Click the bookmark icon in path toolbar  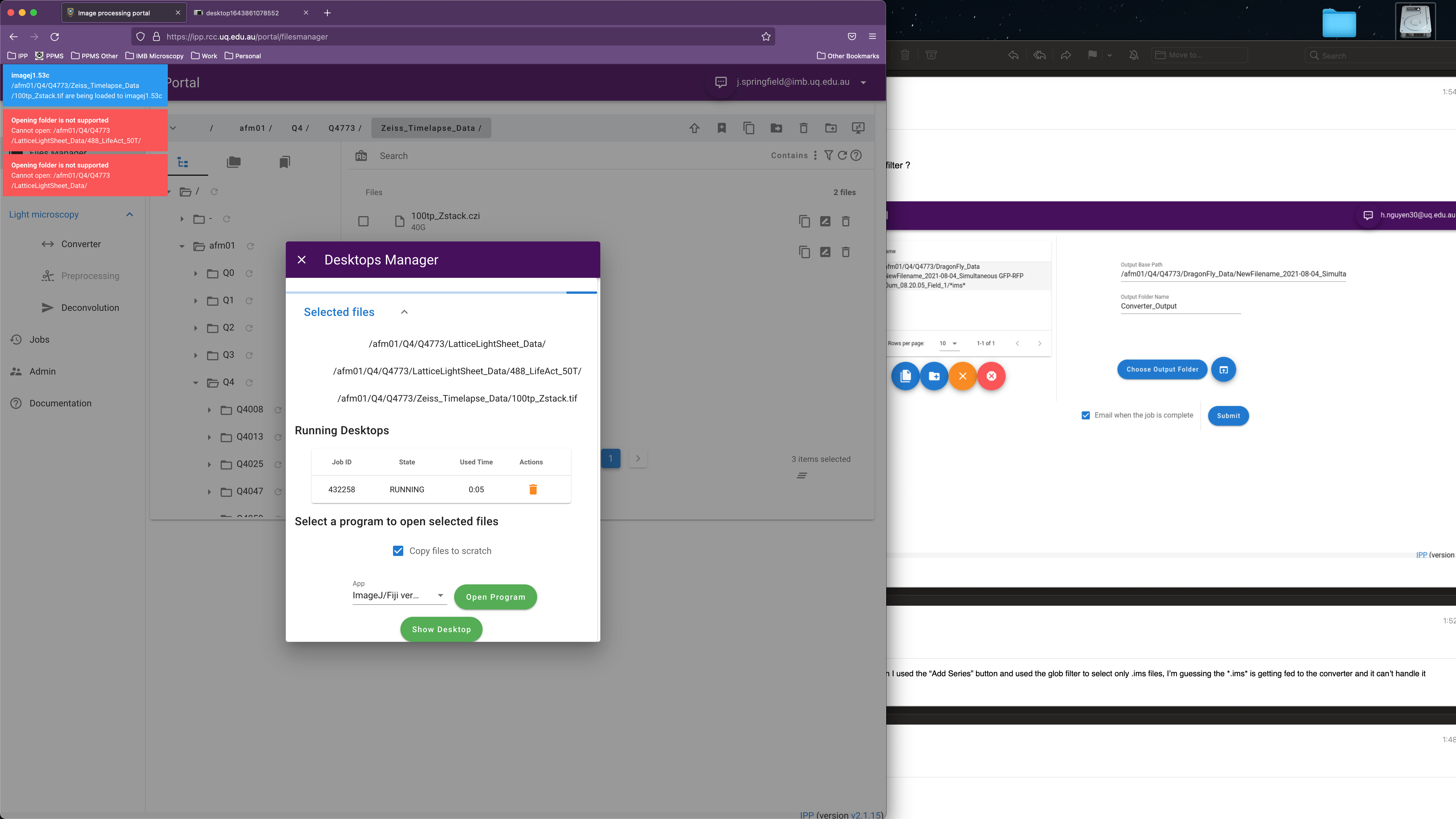[x=721, y=128]
